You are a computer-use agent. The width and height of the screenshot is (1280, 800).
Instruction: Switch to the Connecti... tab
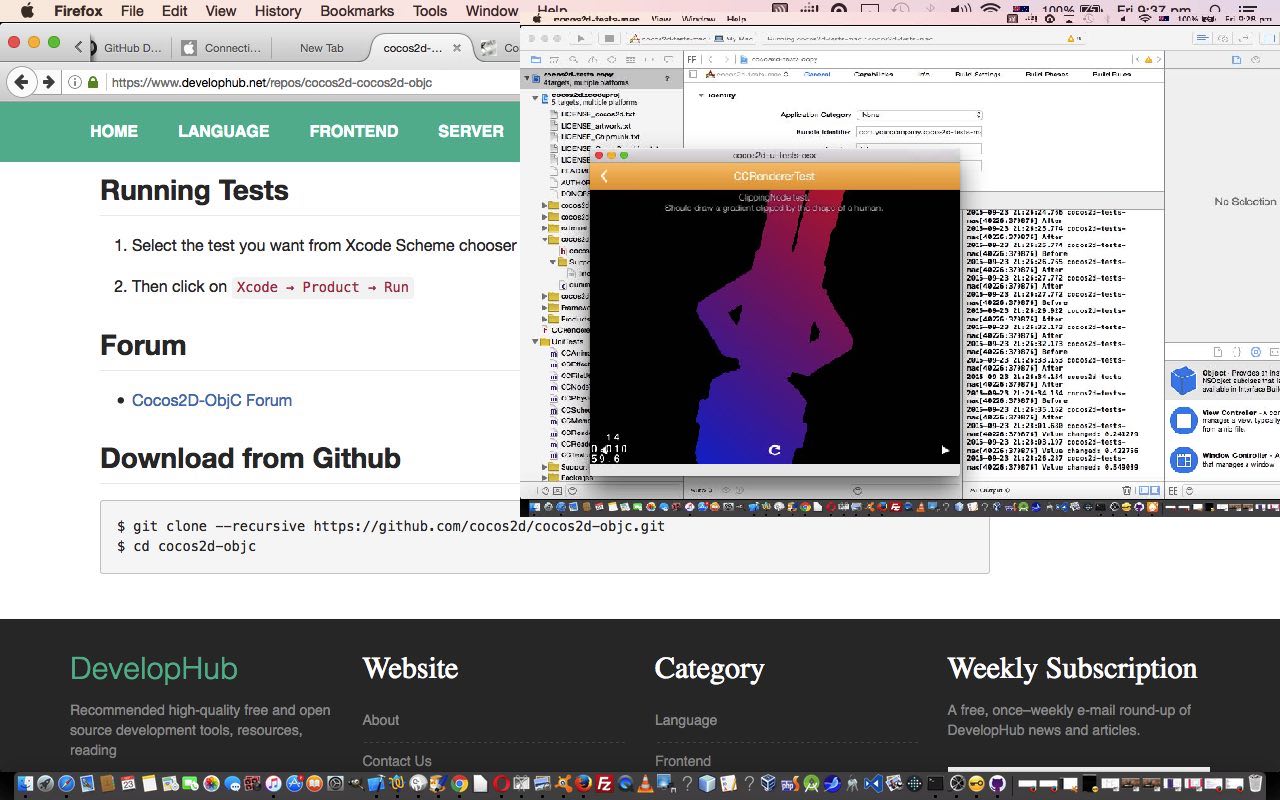click(223, 48)
